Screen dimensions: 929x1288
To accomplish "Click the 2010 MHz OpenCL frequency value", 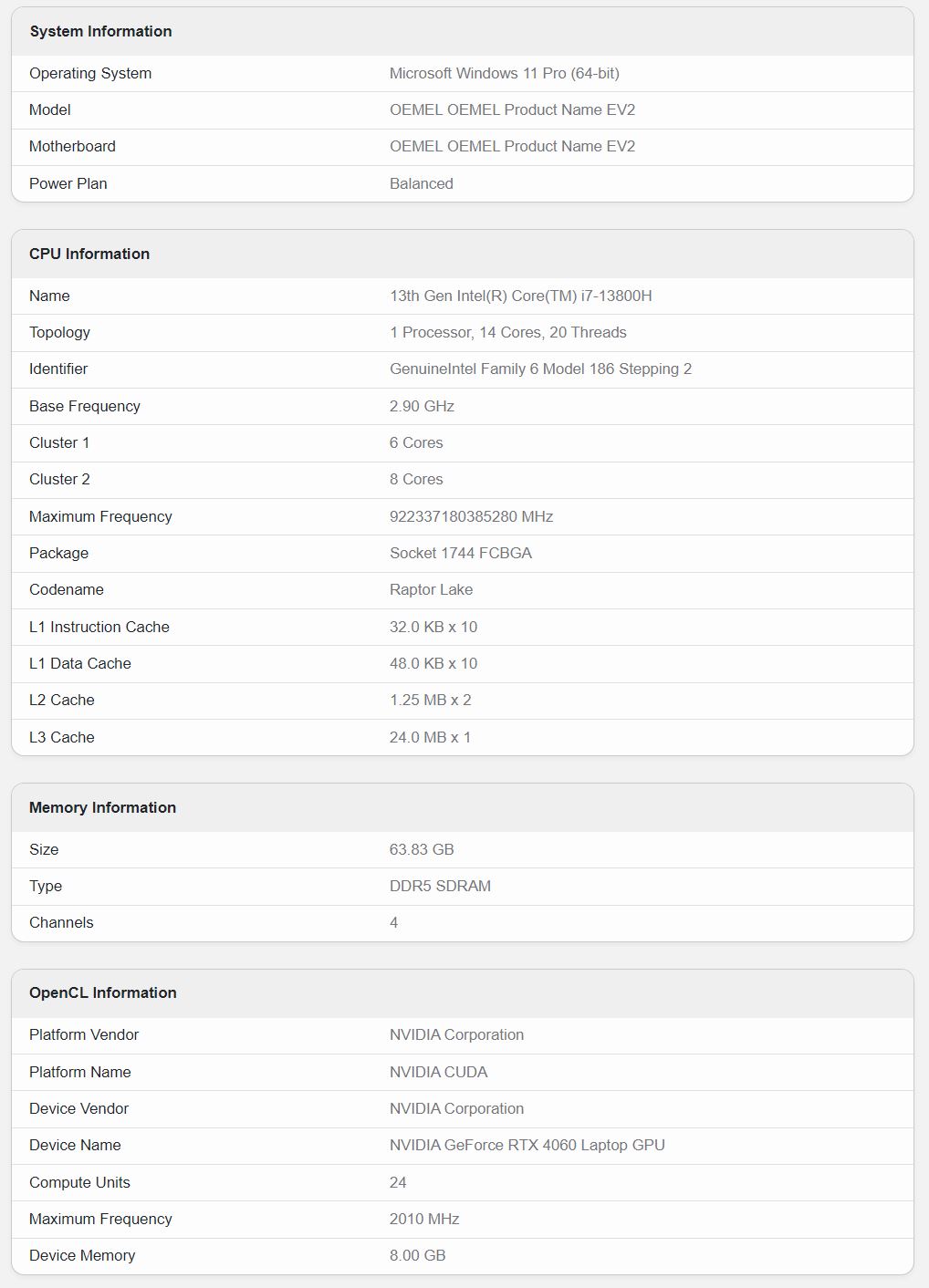I will click(x=424, y=1219).
